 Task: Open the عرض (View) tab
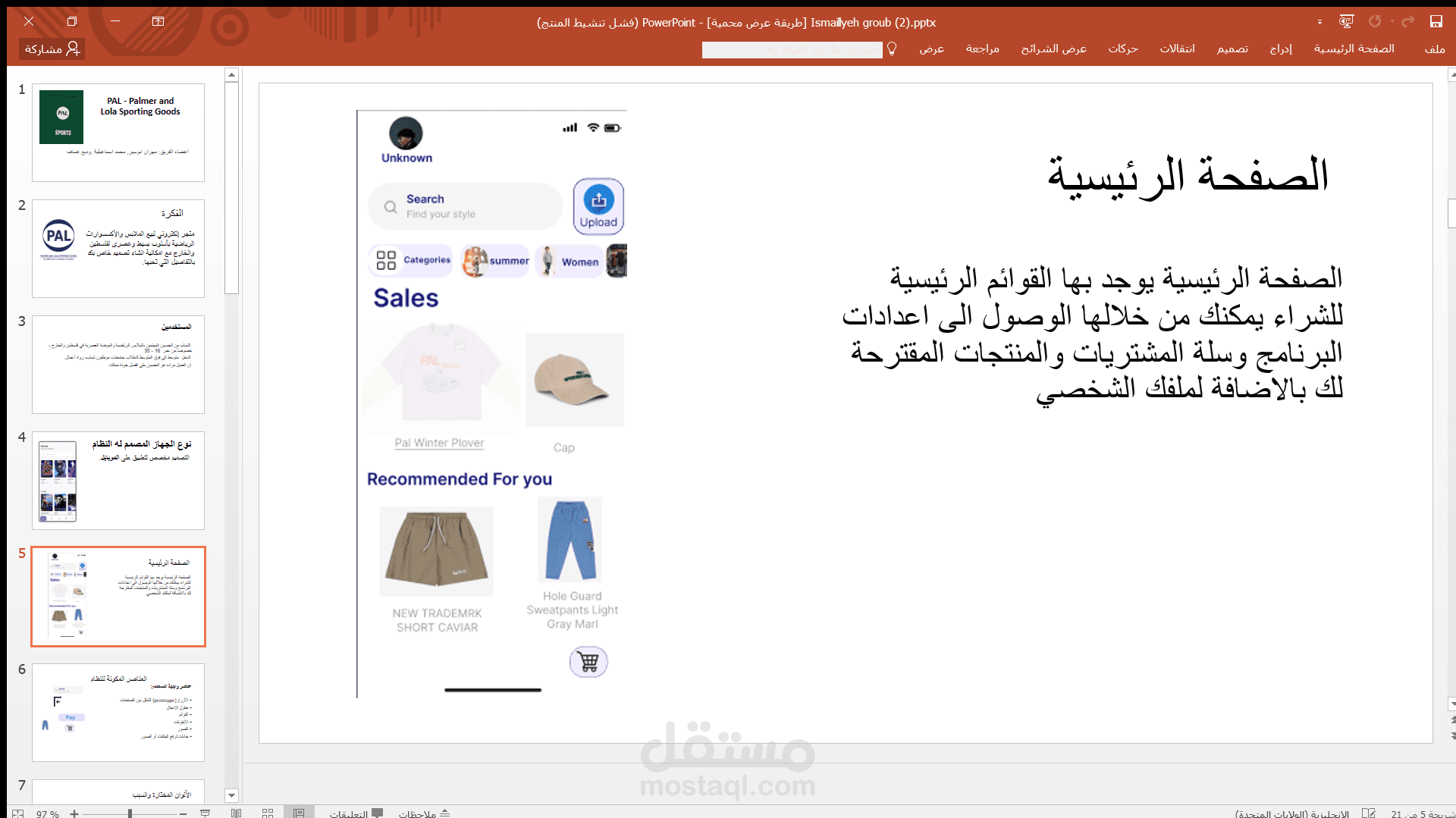pos(931,49)
